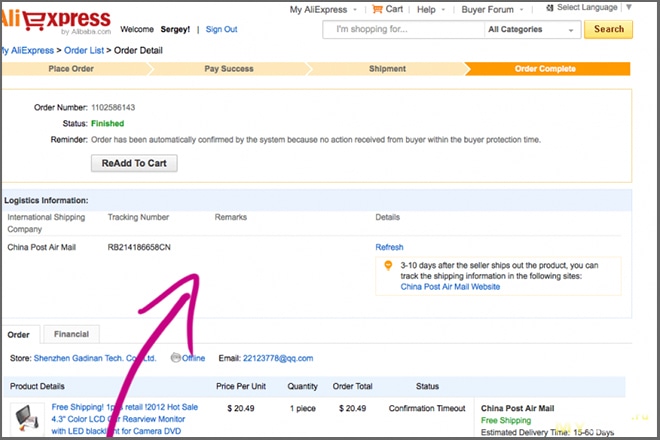Image resolution: width=660 pixels, height=440 pixels.
Task: Click the shopping cart icon
Action: pos(377,9)
